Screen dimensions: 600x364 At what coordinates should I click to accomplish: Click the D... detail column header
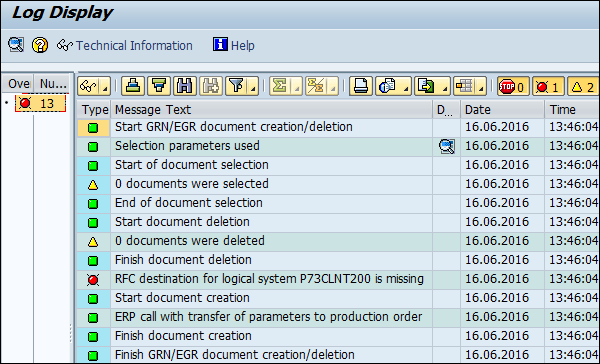pyautogui.click(x=447, y=110)
